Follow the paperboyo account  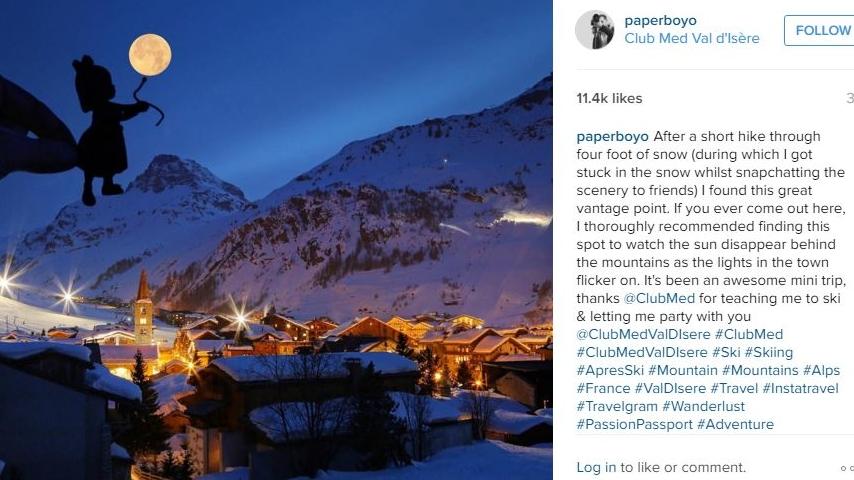(819, 30)
